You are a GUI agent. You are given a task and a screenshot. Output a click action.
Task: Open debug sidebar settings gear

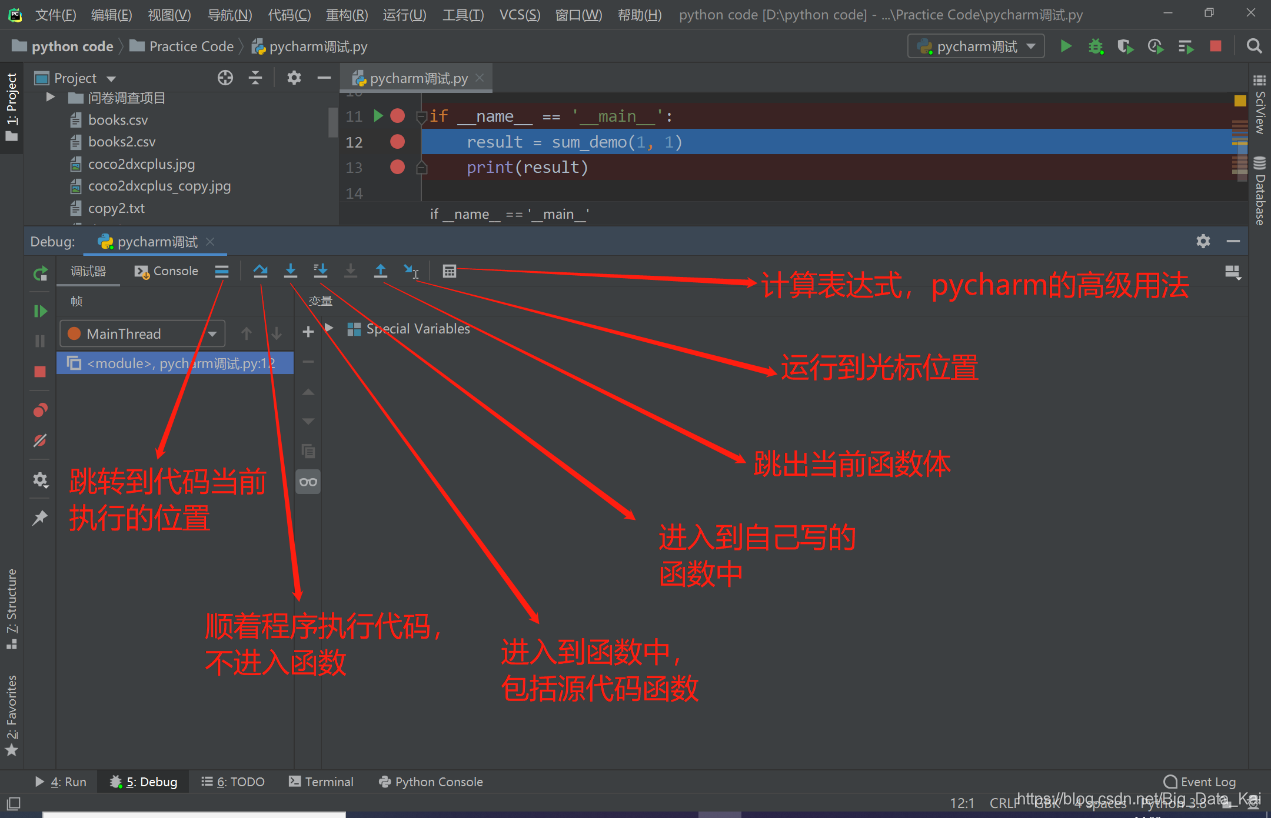tap(40, 480)
